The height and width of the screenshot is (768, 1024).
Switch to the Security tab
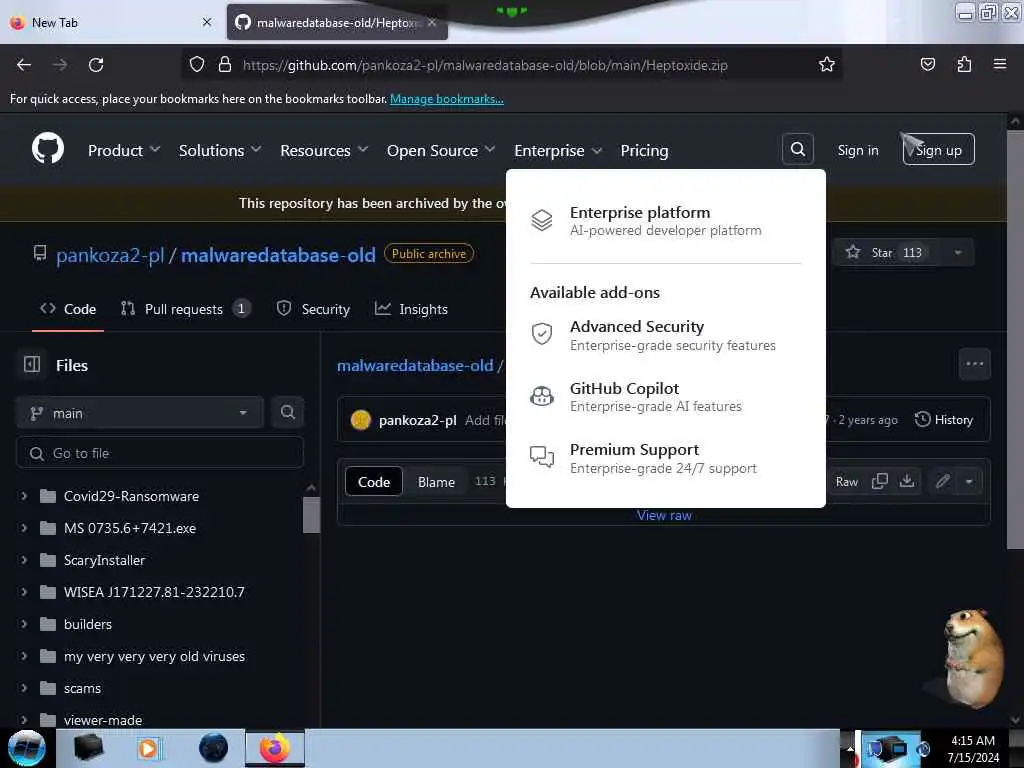pos(313,309)
